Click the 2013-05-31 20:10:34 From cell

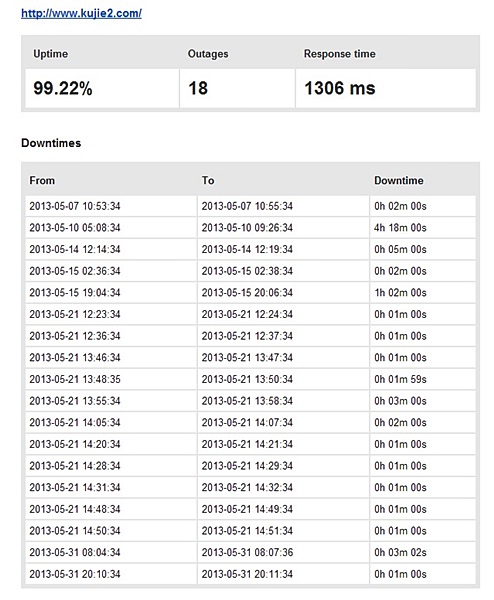point(111,574)
